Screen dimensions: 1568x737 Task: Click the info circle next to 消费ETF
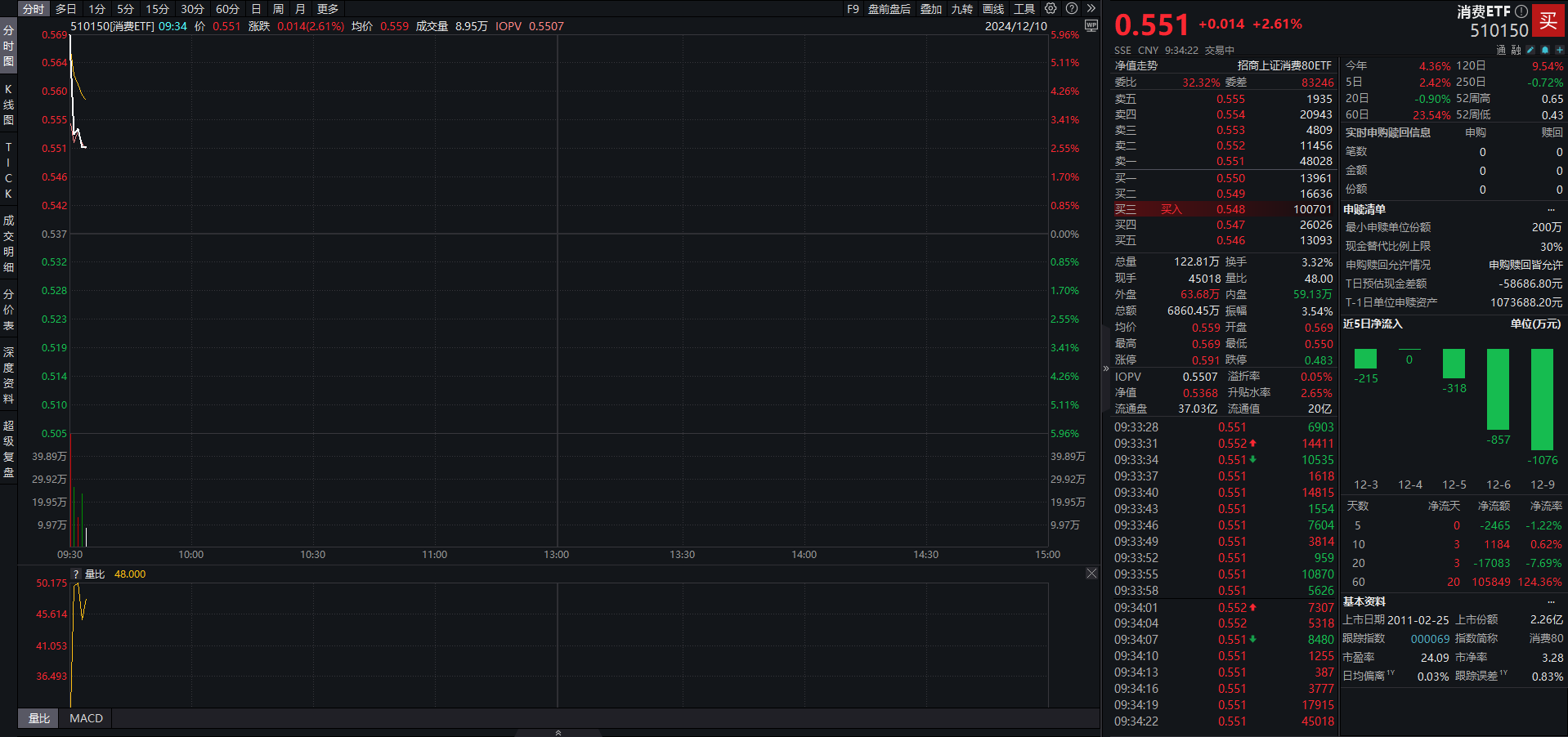point(1521,11)
